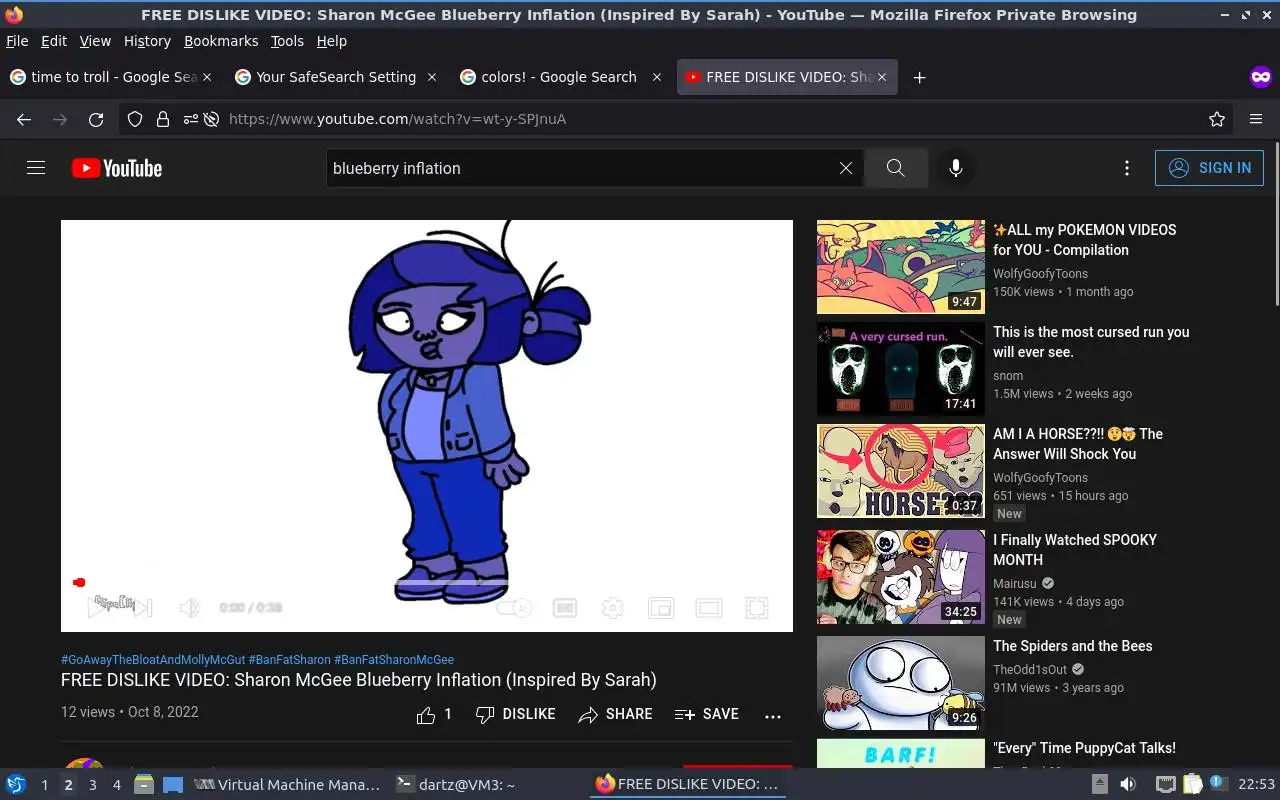The width and height of the screenshot is (1280, 800).
Task: Open a new browser tab
Action: pos(919,77)
